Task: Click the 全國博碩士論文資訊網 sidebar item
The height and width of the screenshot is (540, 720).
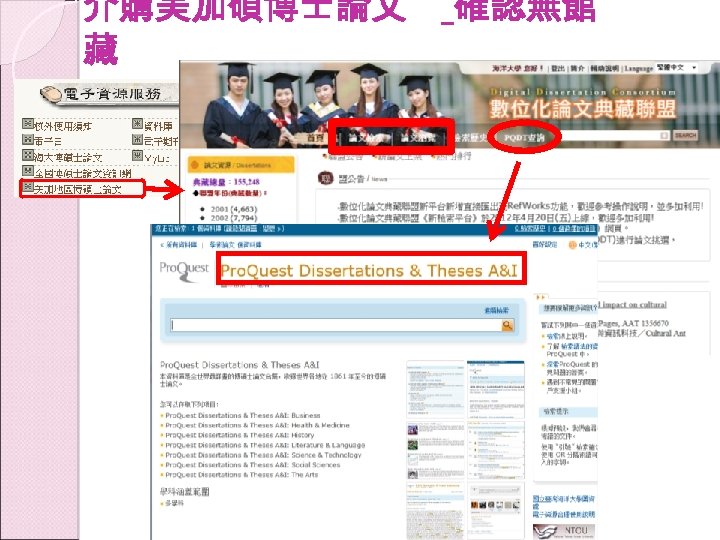Action: [x=83, y=173]
